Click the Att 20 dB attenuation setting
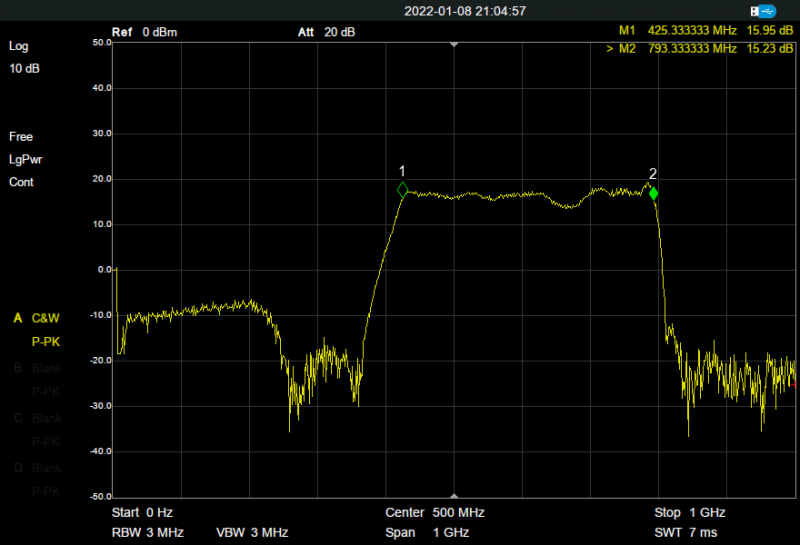This screenshot has width=800, height=545. click(x=327, y=32)
